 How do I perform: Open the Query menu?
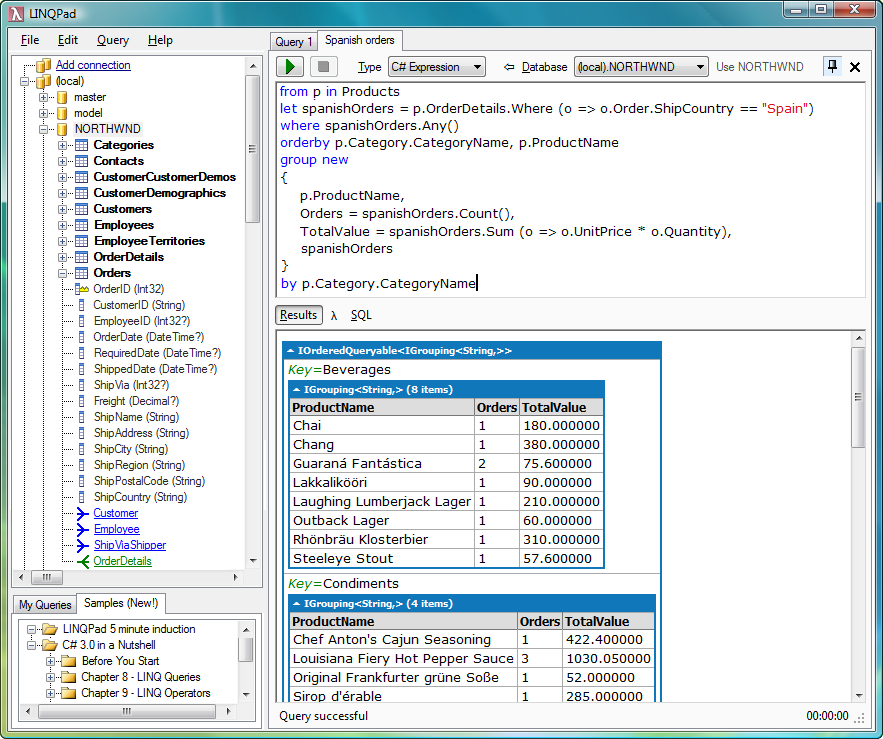pos(113,40)
